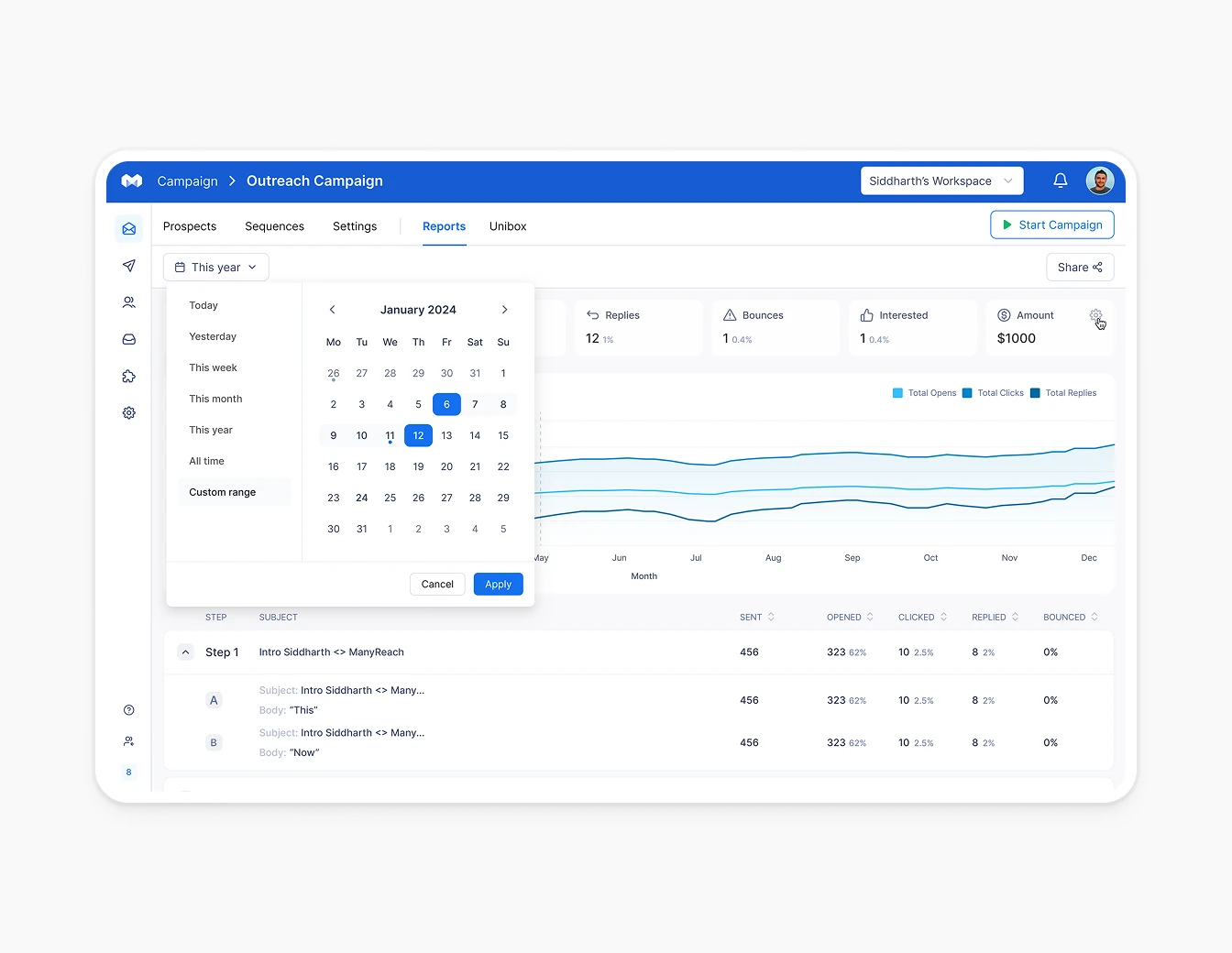The width and height of the screenshot is (1232, 953).
Task: Open settings via the sidebar gear icon
Action: pyautogui.click(x=128, y=412)
